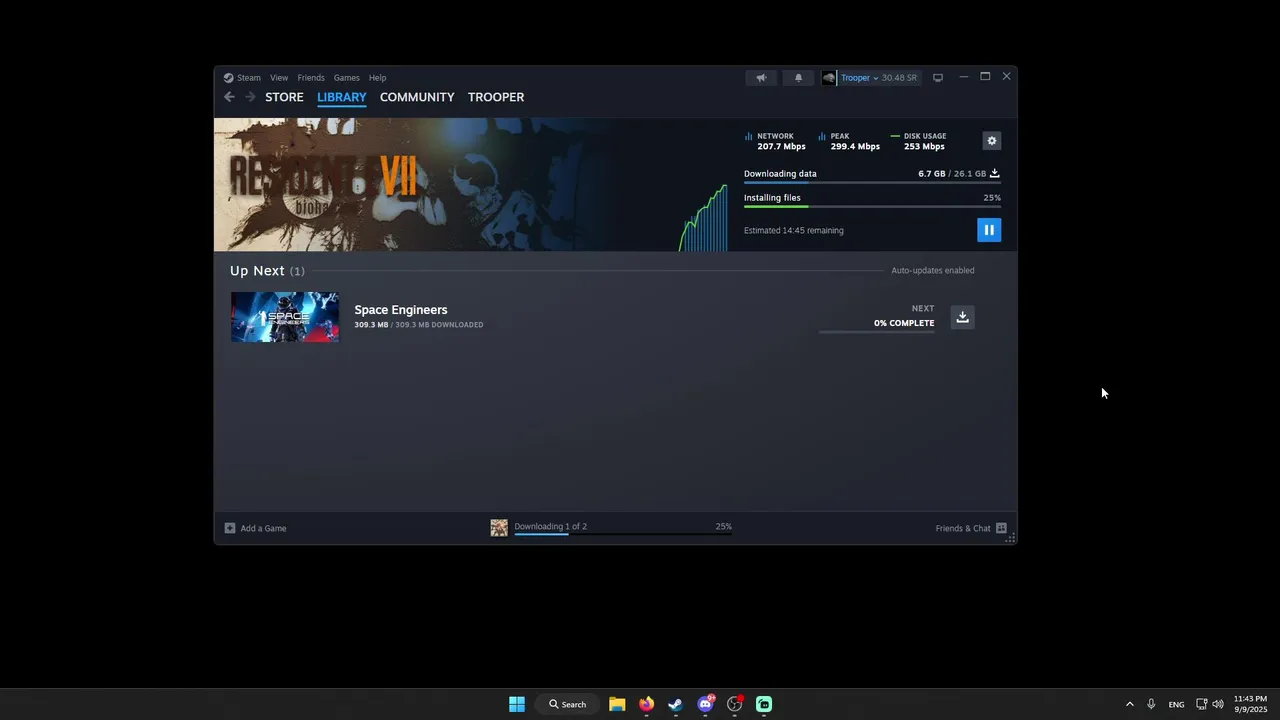Click the bottom Downloading 1 of 2 status
The height and width of the screenshot is (720, 1280).
click(551, 527)
